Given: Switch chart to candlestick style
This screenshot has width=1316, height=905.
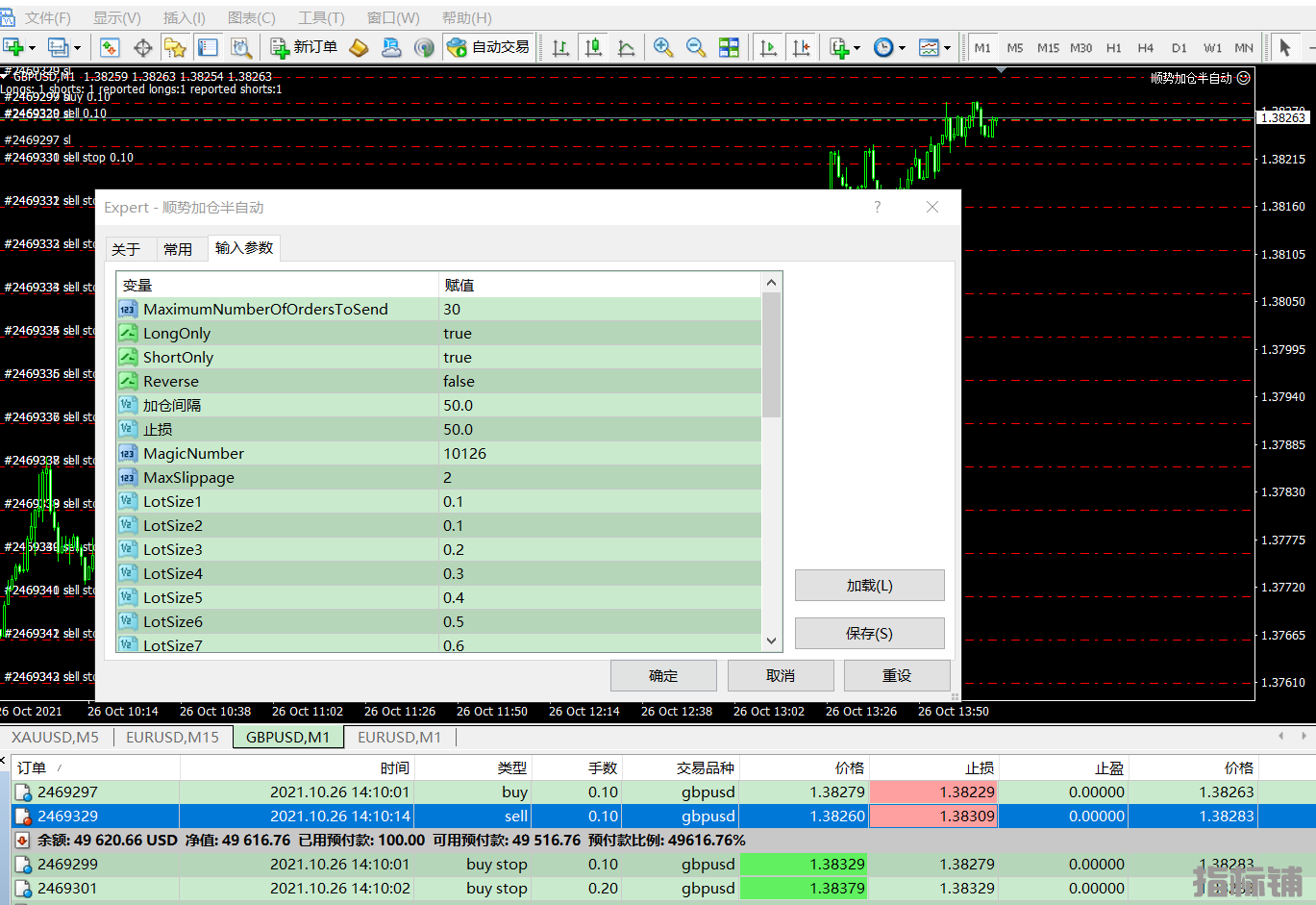Looking at the screenshot, I should click(593, 47).
